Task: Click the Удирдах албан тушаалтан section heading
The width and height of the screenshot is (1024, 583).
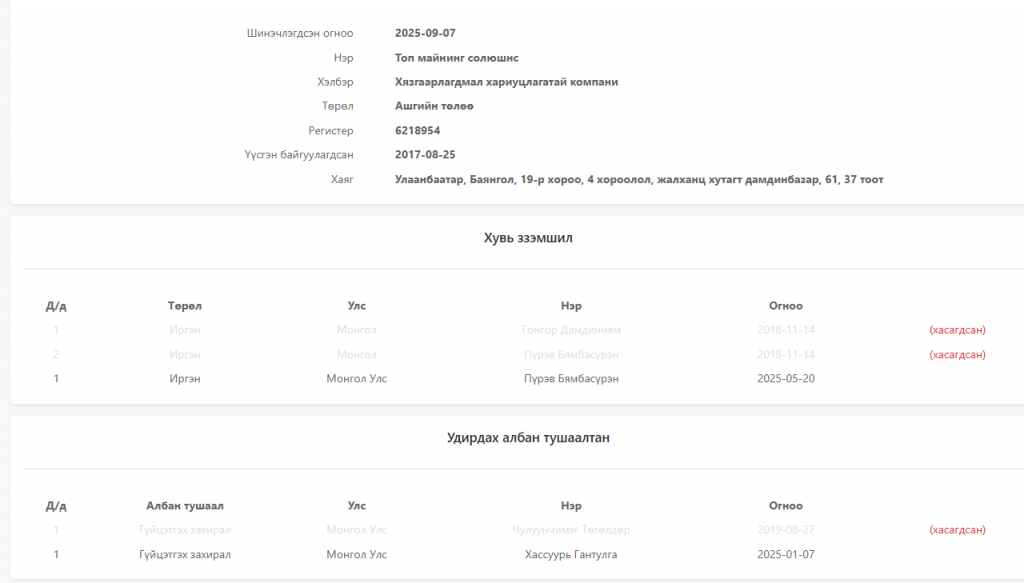Action: coord(528,438)
